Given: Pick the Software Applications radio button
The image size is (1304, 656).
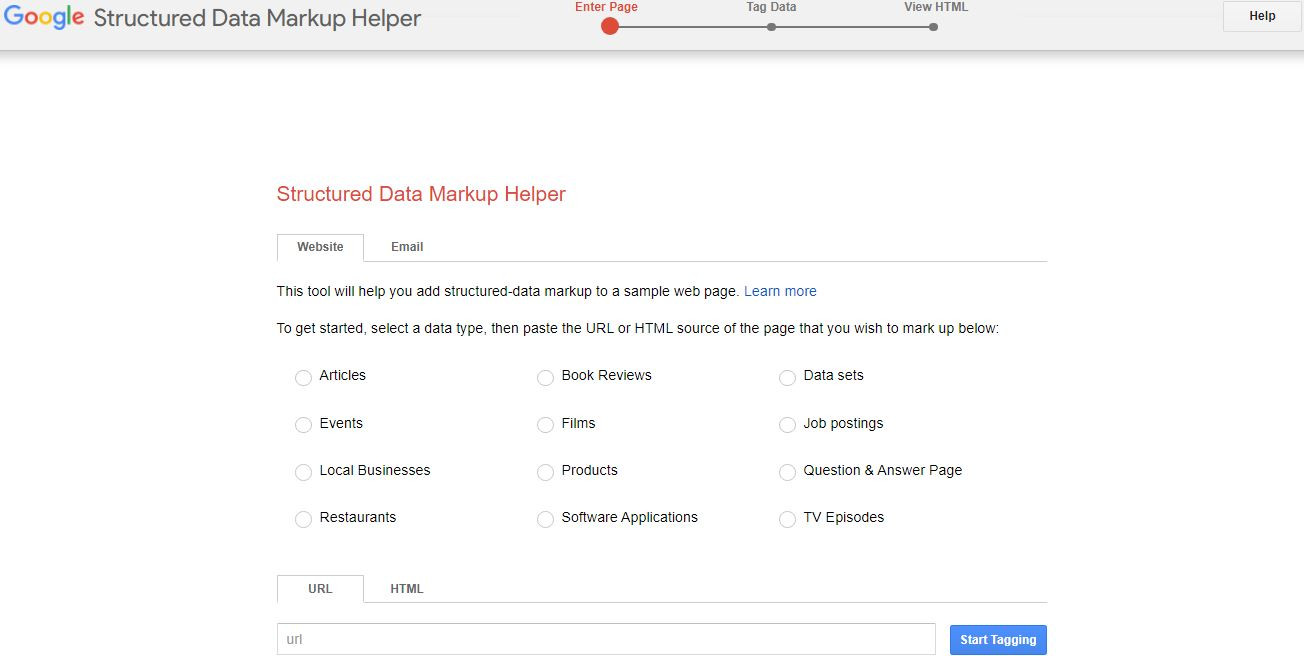Looking at the screenshot, I should [x=545, y=519].
